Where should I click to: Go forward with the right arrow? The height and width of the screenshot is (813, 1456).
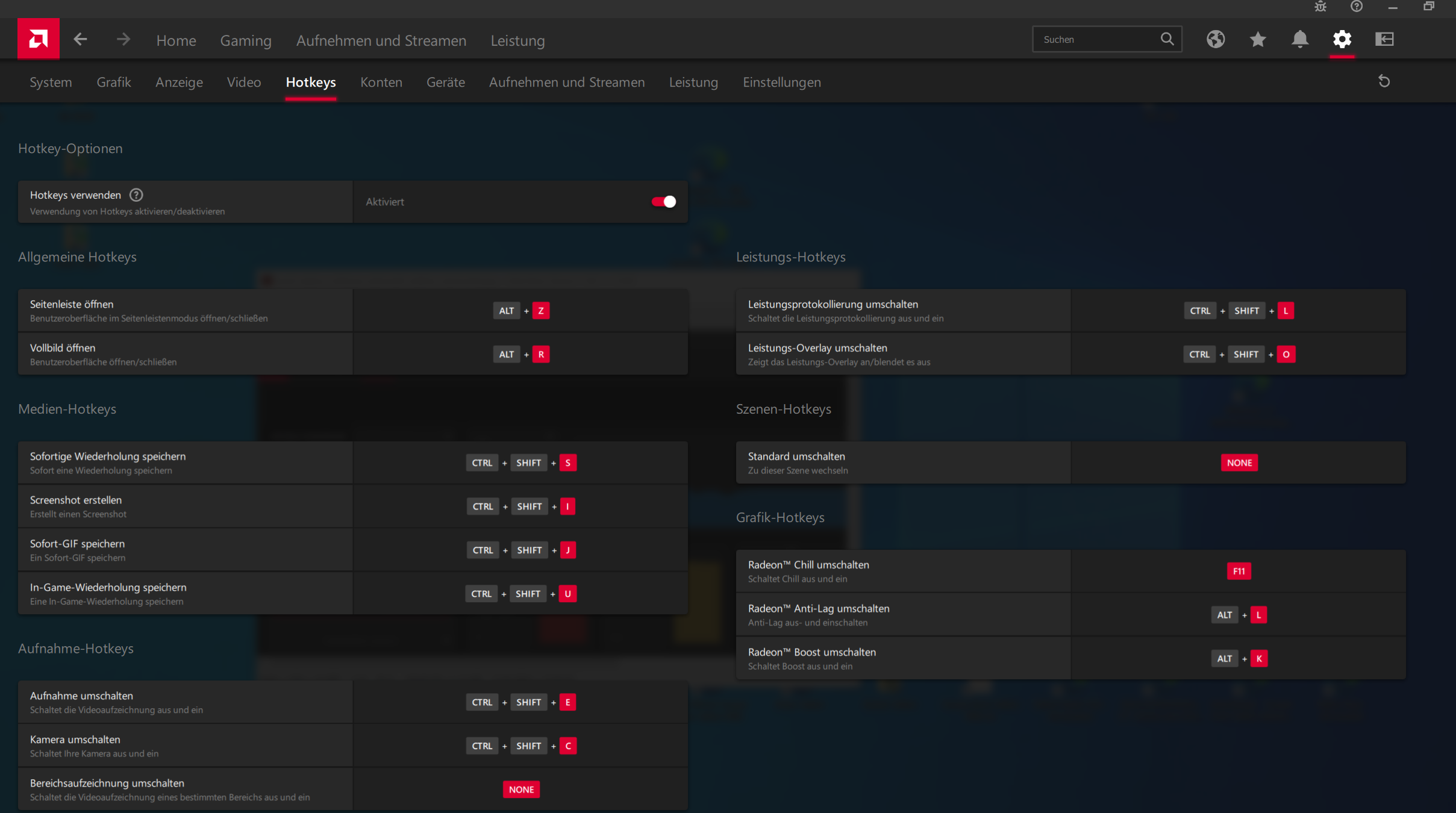(123, 40)
